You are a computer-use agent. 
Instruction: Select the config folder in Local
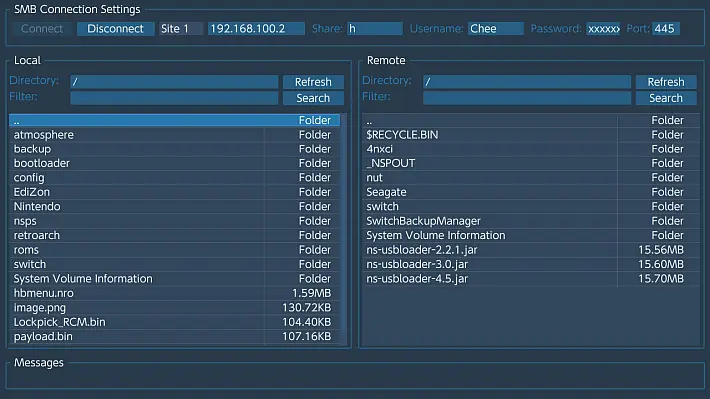(x=174, y=178)
